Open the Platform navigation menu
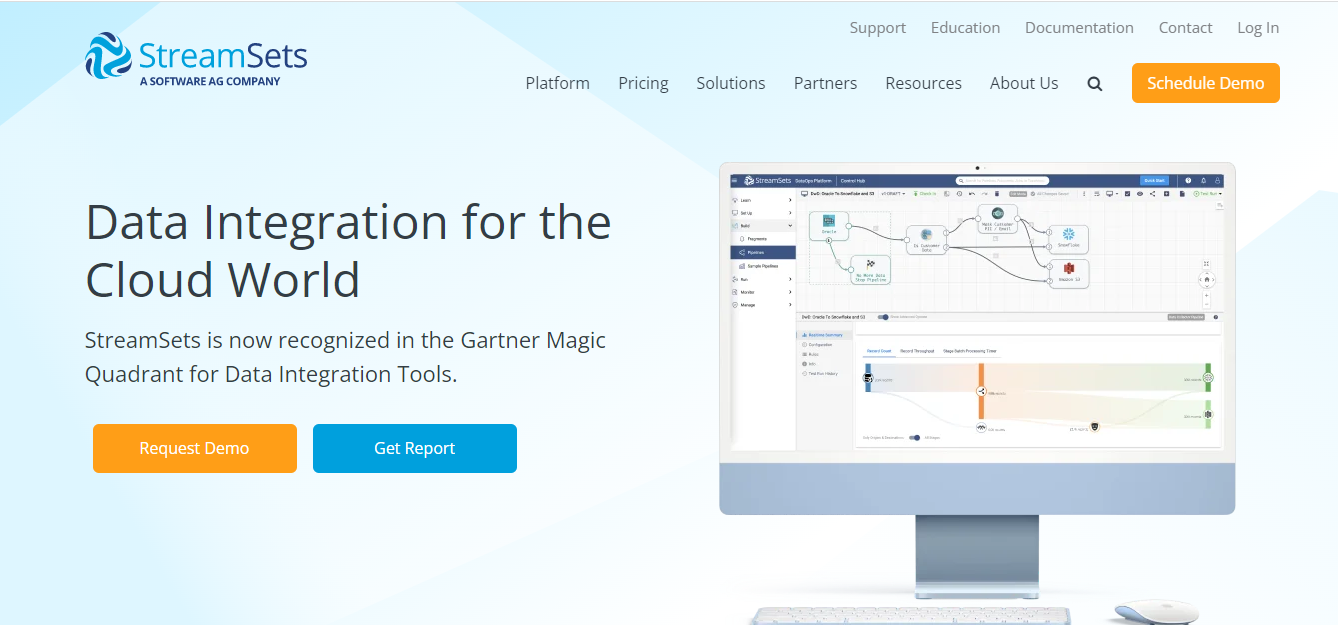 (x=558, y=83)
